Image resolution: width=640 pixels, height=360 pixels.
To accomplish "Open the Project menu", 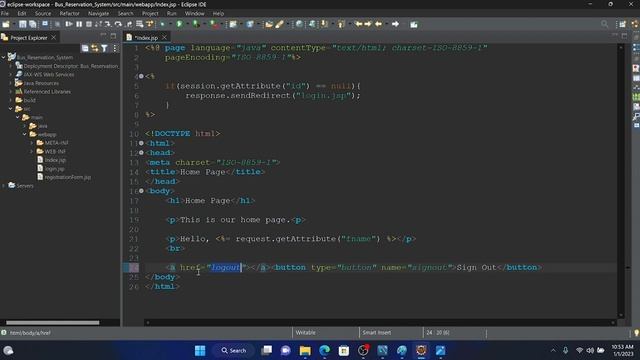I will click(x=150, y=13).
